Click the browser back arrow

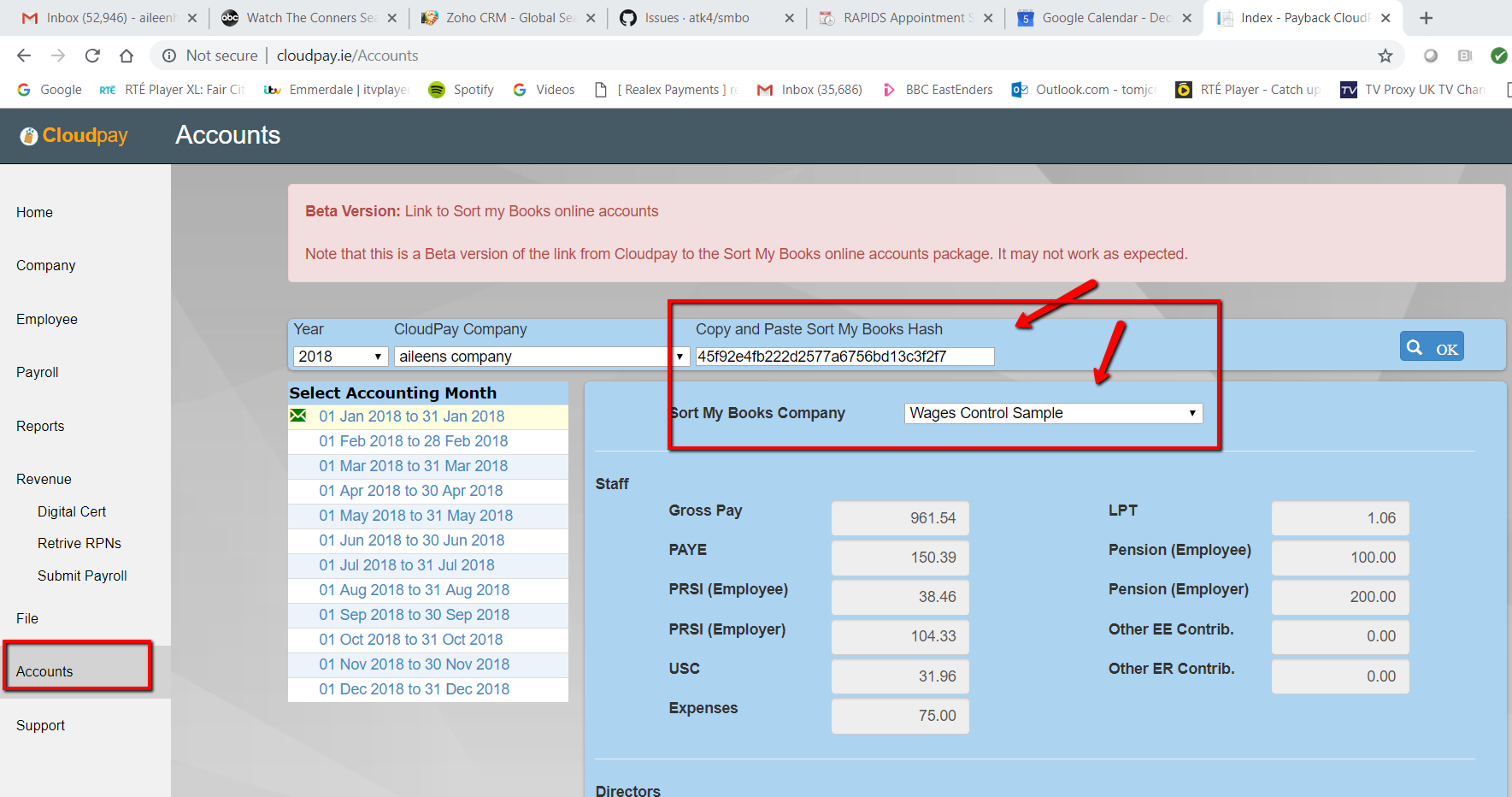pyautogui.click(x=24, y=56)
